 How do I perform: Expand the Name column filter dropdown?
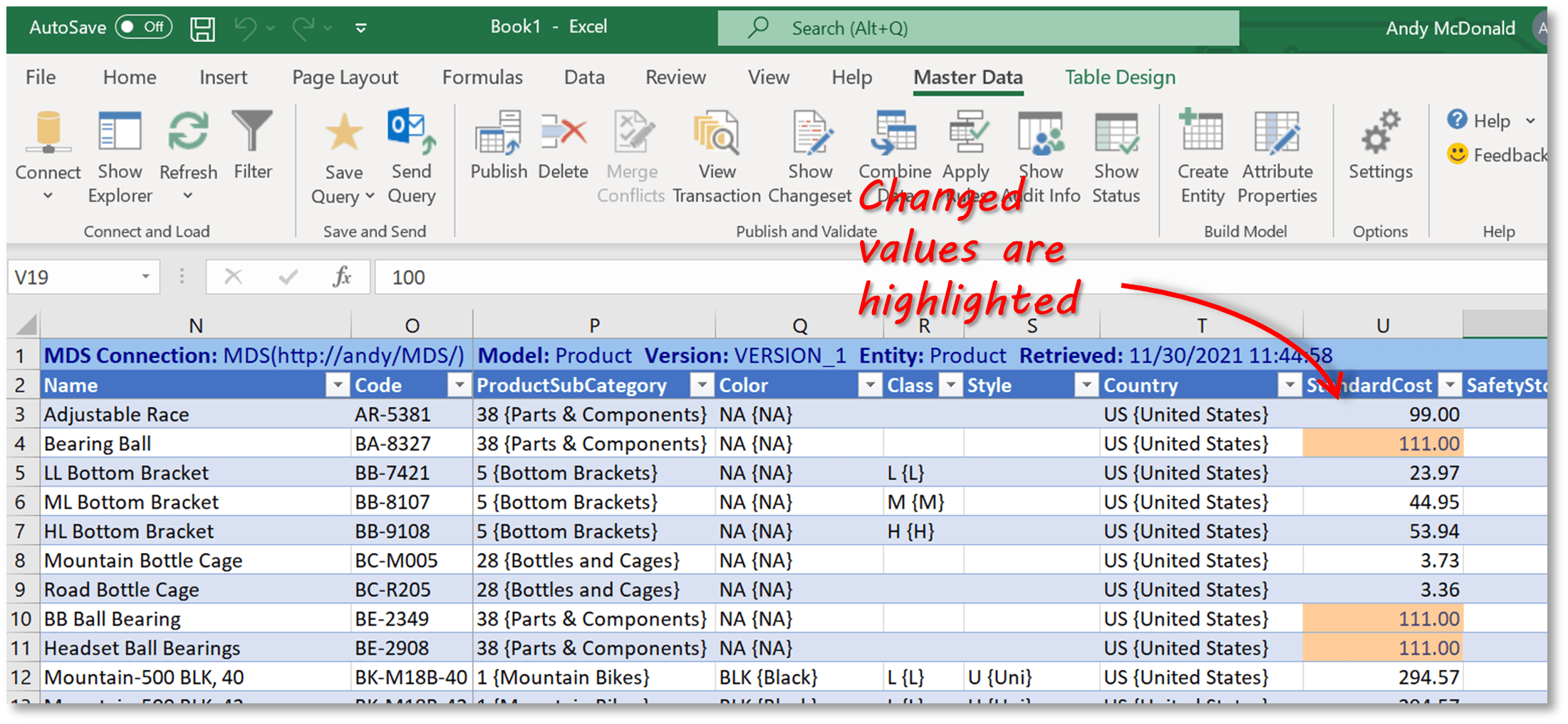tap(337, 386)
